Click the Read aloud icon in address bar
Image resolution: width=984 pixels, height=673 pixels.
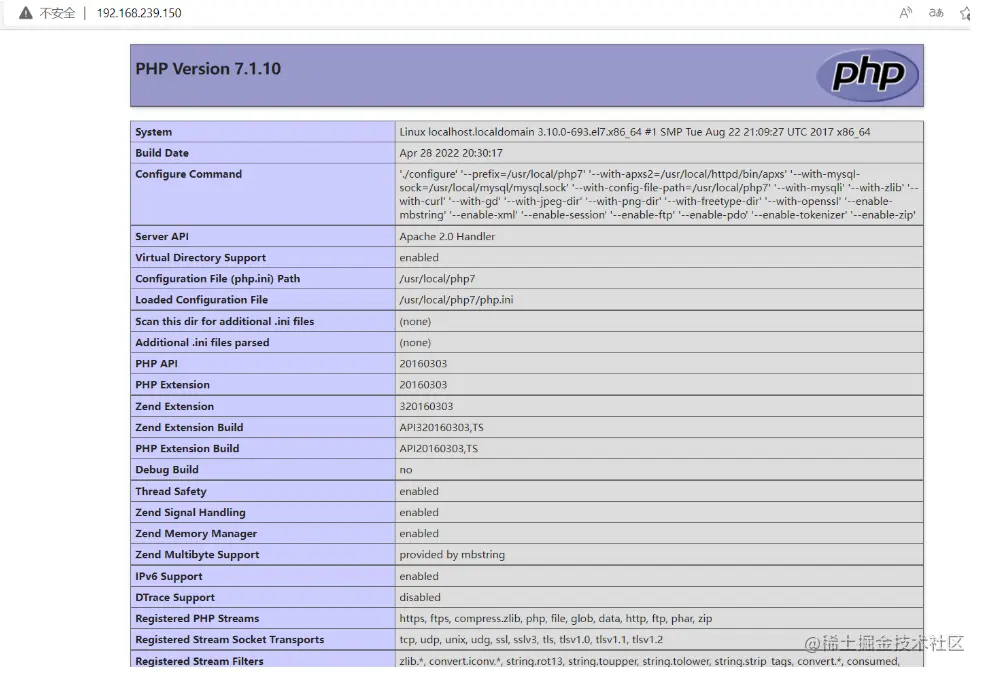pyautogui.click(x=905, y=13)
